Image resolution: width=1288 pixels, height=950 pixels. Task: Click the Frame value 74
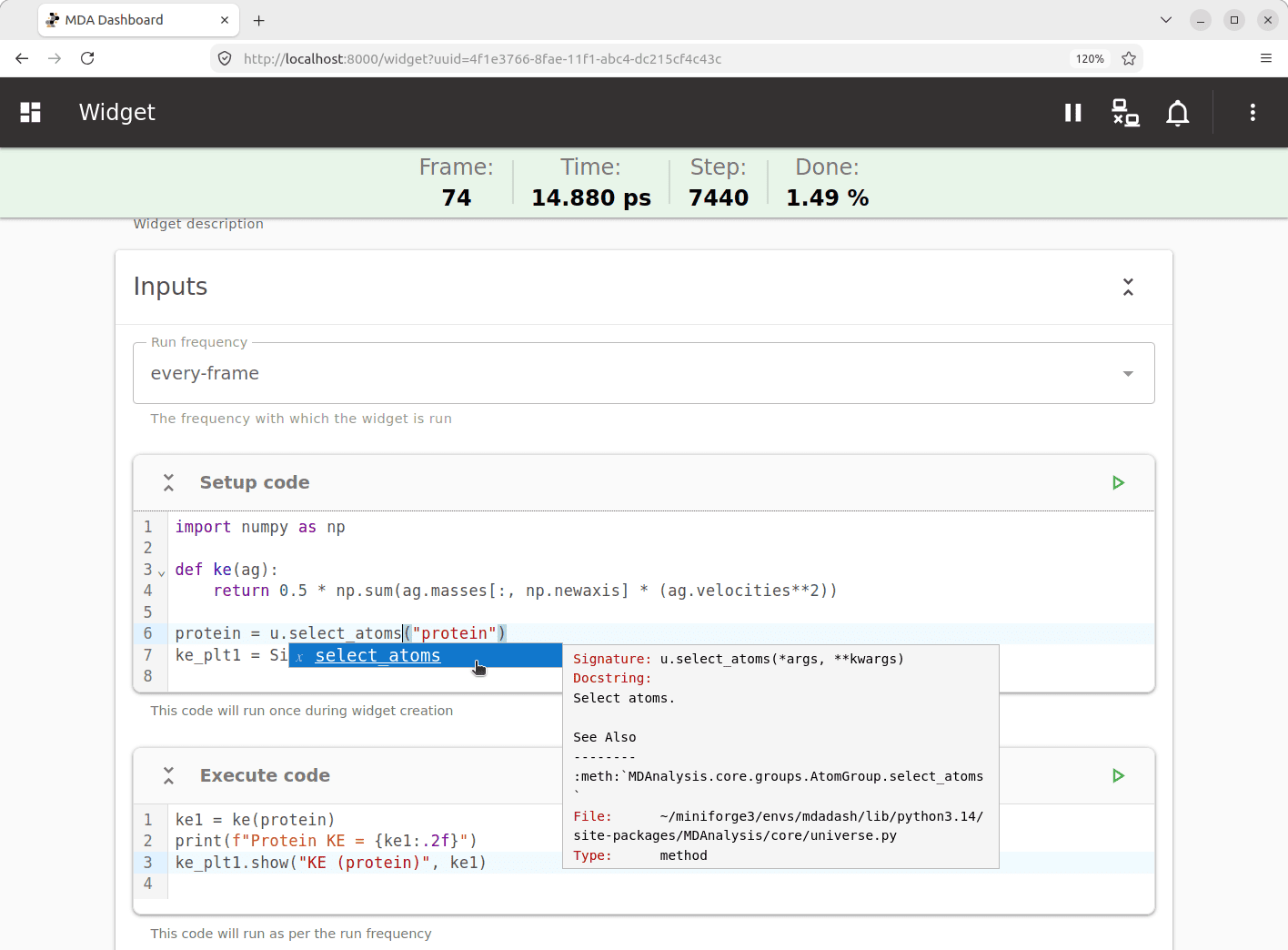(457, 197)
